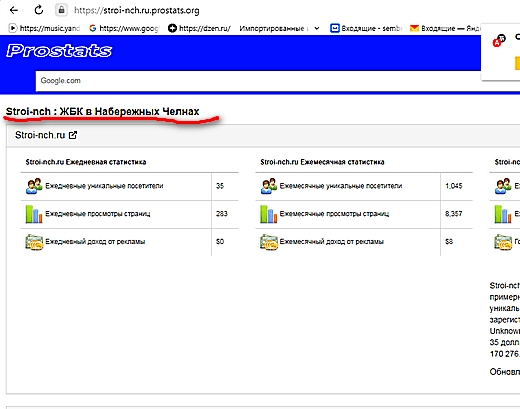Click the Ежедневные уникальные посетители label

pyautogui.click(x=104, y=186)
